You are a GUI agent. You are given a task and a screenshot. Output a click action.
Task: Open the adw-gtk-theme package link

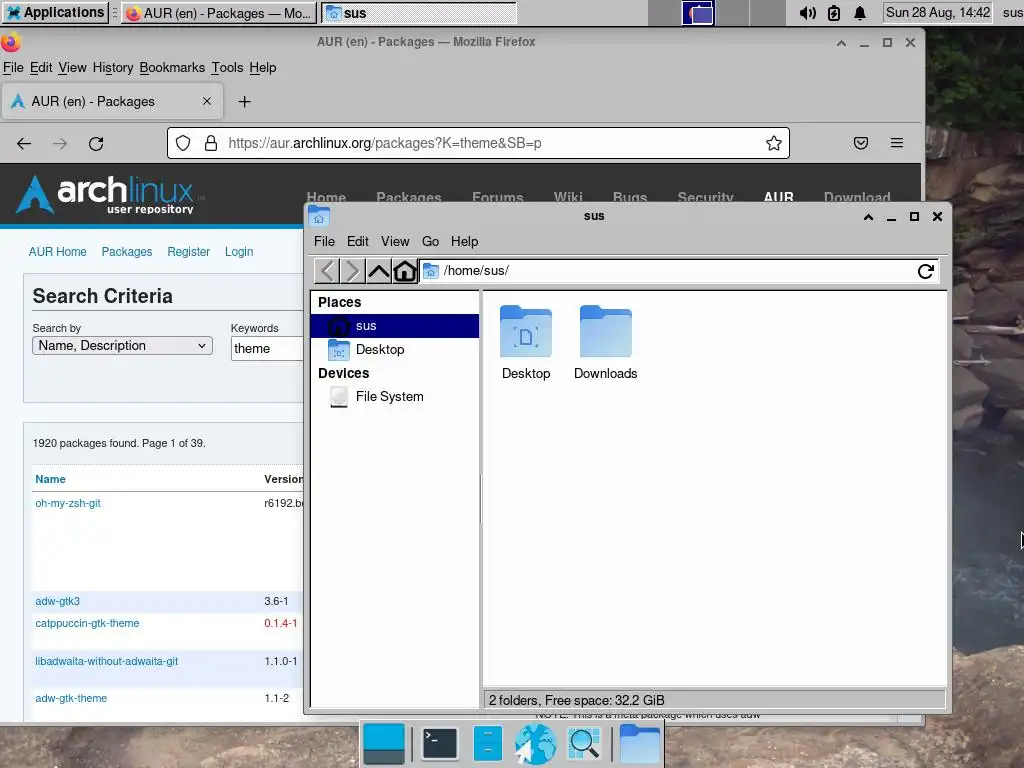[71, 698]
